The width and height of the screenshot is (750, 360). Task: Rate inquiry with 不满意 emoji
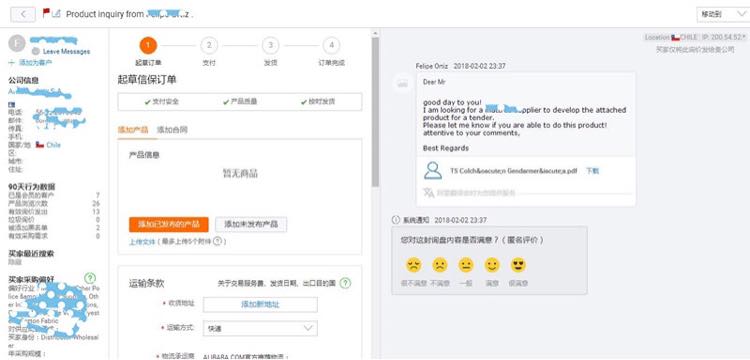coord(440,265)
